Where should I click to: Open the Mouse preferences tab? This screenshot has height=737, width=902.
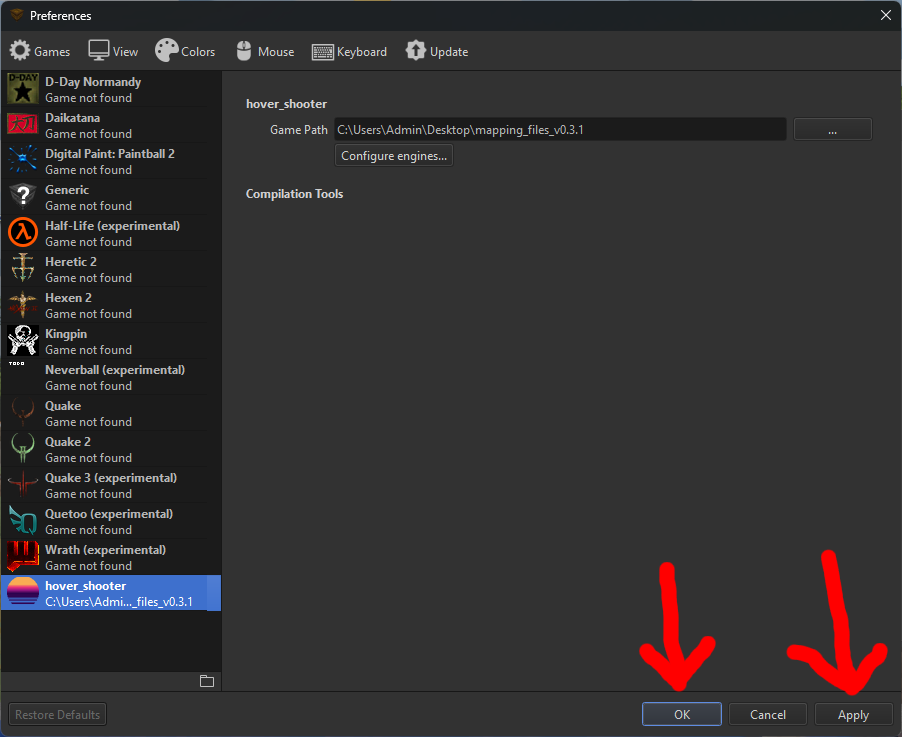pyautogui.click(x=265, y=51)
